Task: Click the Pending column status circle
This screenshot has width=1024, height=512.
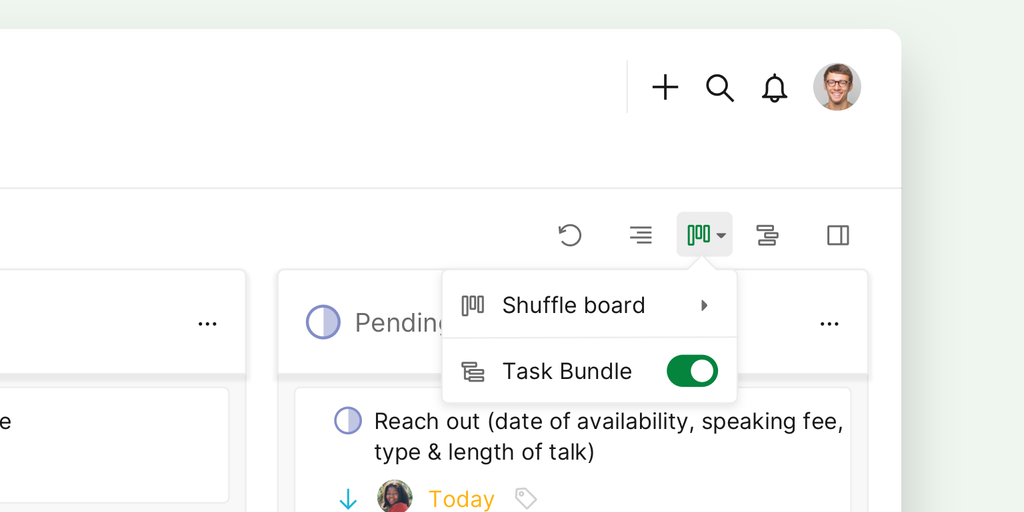Action: click(323, 322)
